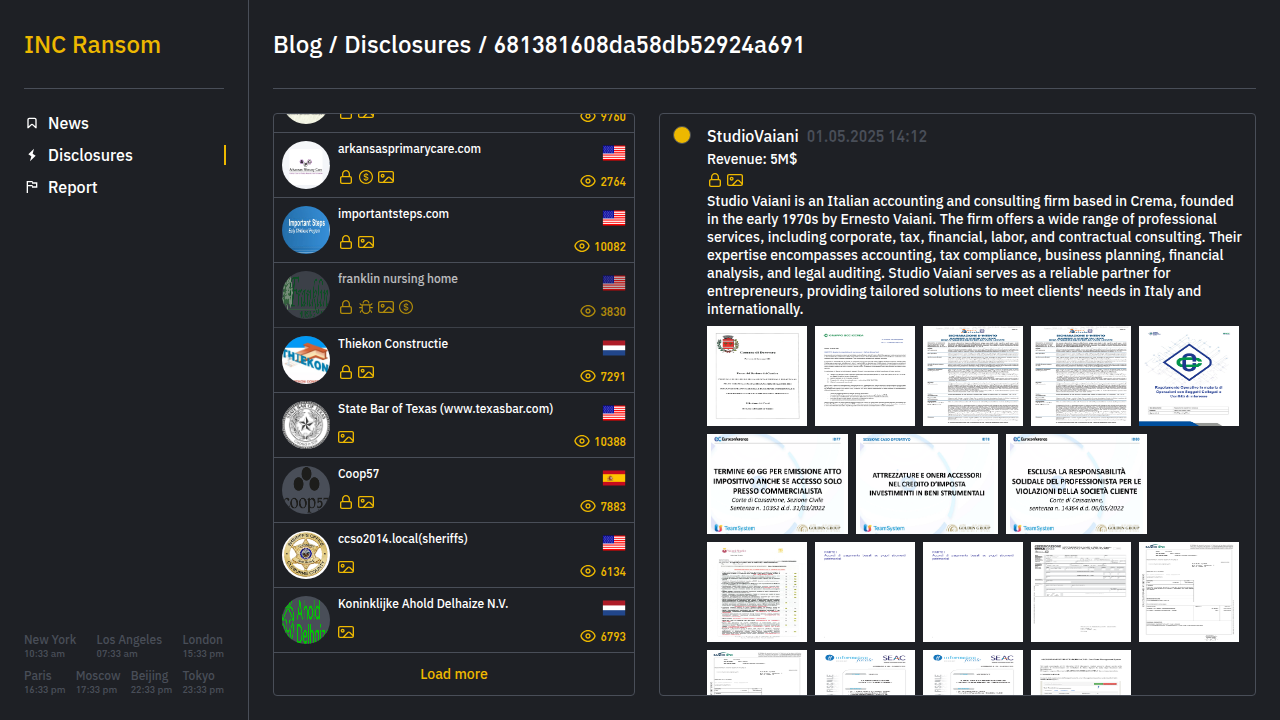Click image icon in Thiekon Constructie row

point(366,372)
